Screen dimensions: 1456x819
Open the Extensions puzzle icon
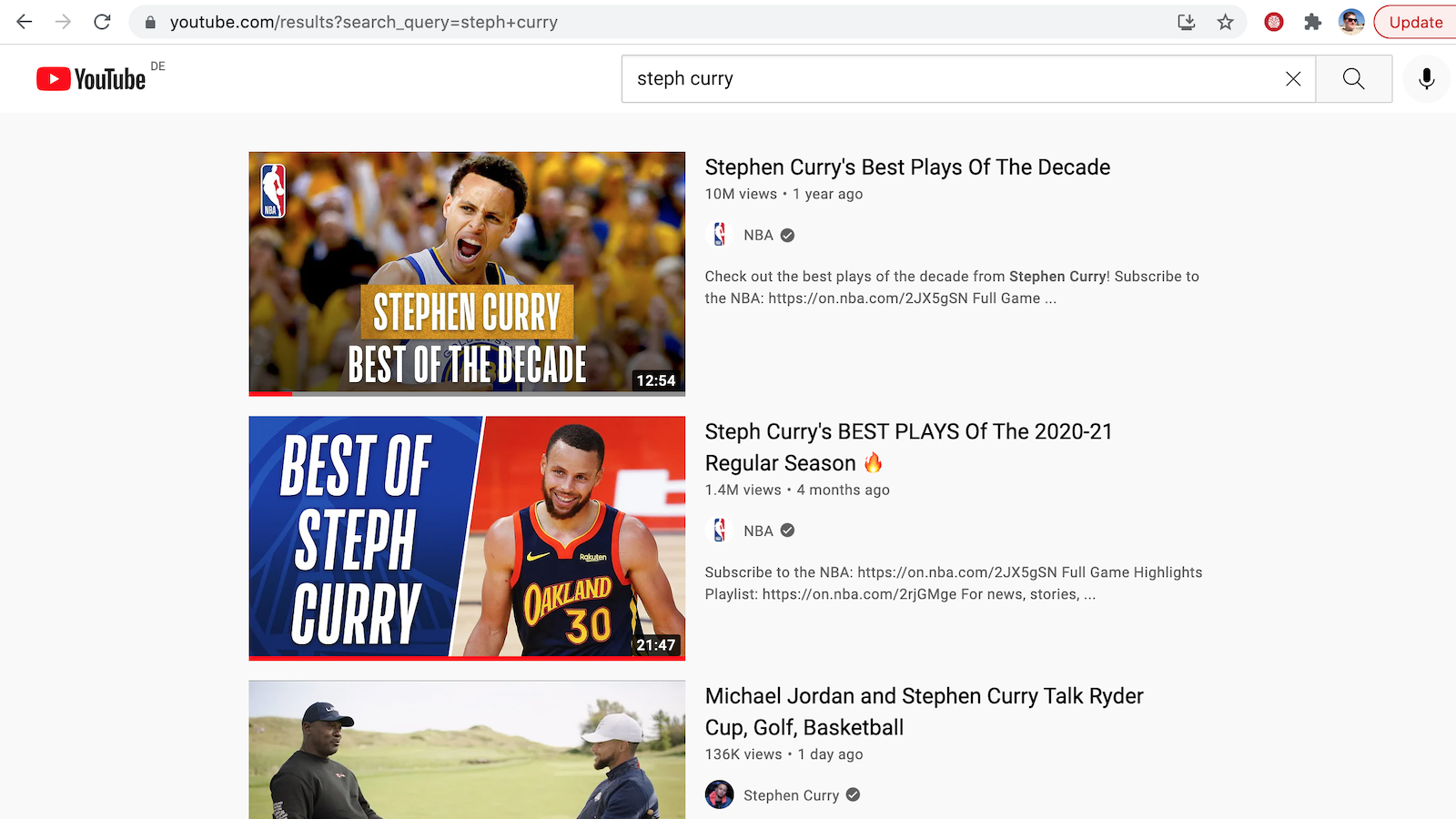(x=1312, y=23)
